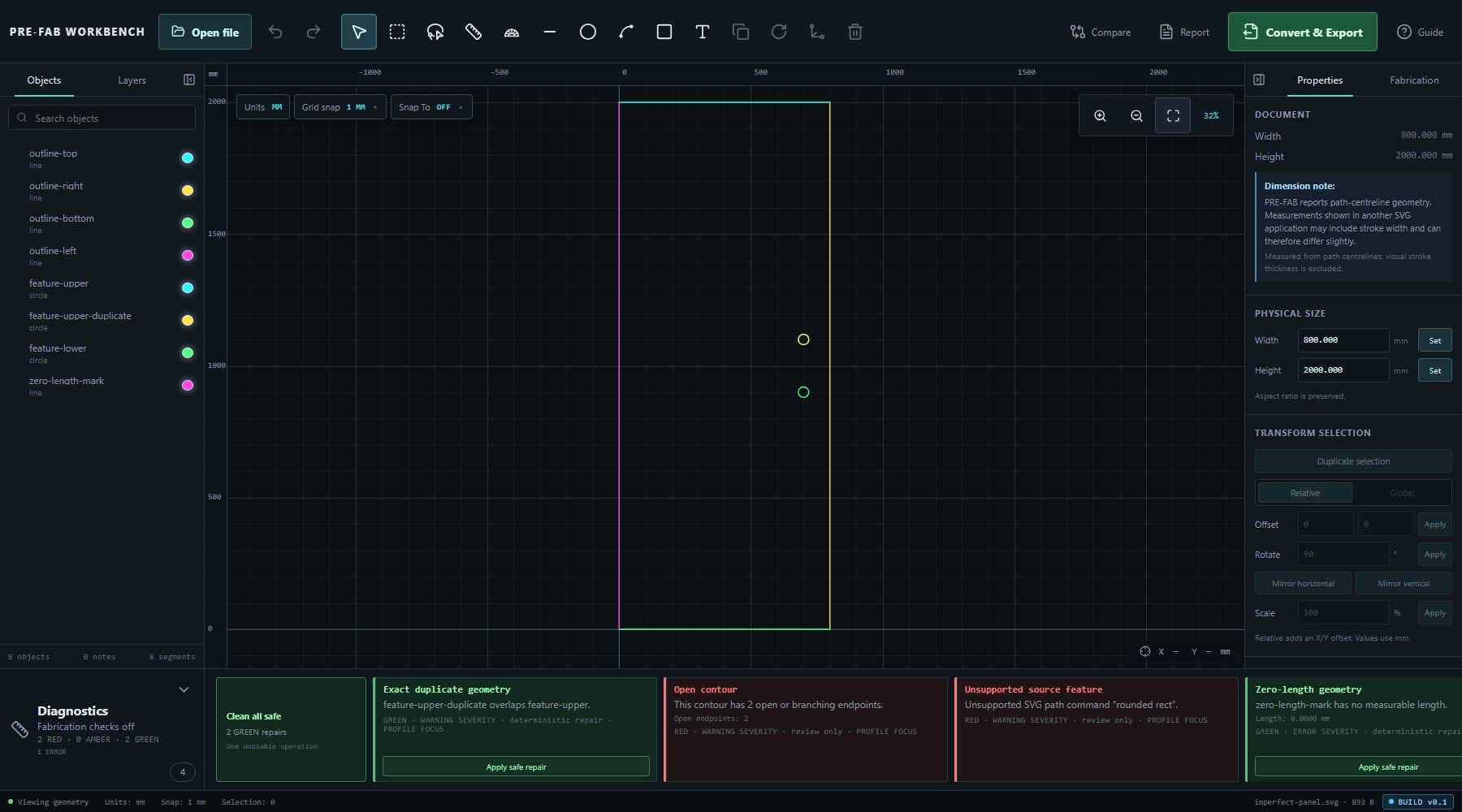Viewport: 1462px width, 812px height.
Task: Choose the ruler measure tool
Action: pos(474,32)
